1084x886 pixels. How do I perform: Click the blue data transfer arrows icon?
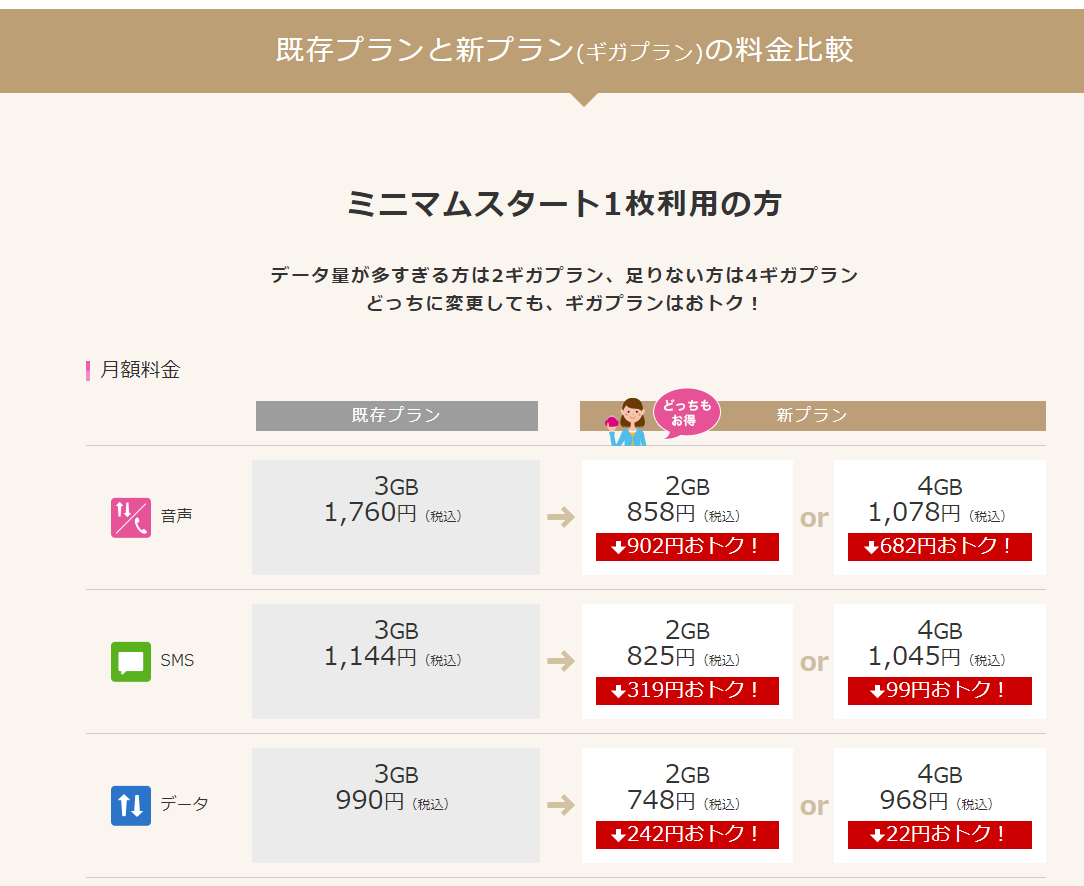click(x=130, y=805)
